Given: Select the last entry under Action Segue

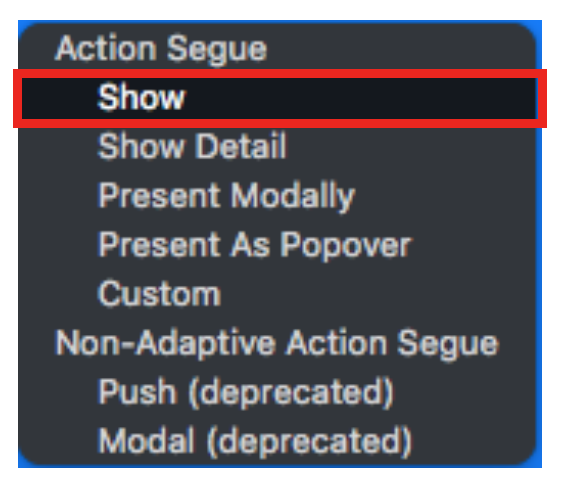Looking at the screenshot, I should pyautogui.click(x=280, y=294).
